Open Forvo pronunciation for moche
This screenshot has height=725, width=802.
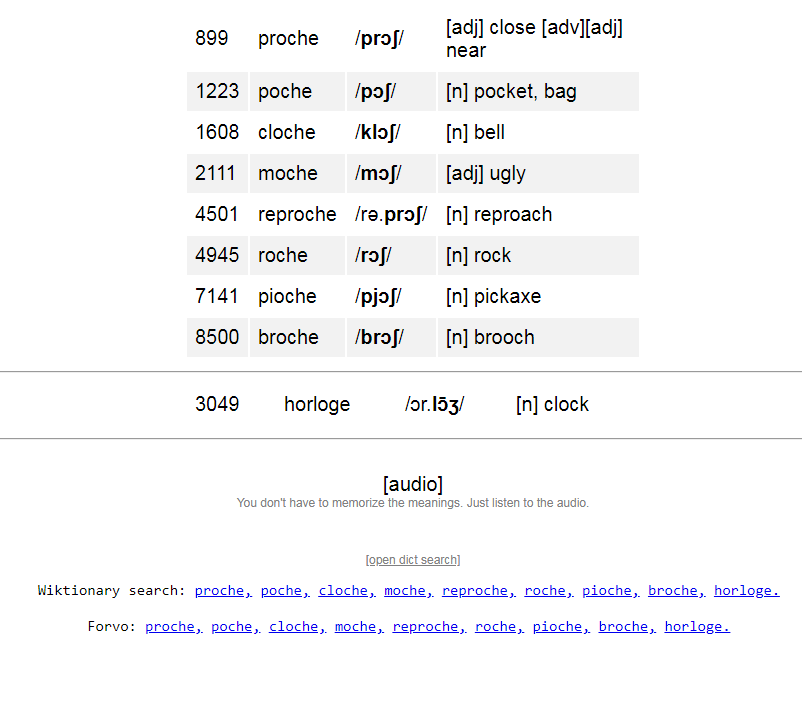(359, 626)
